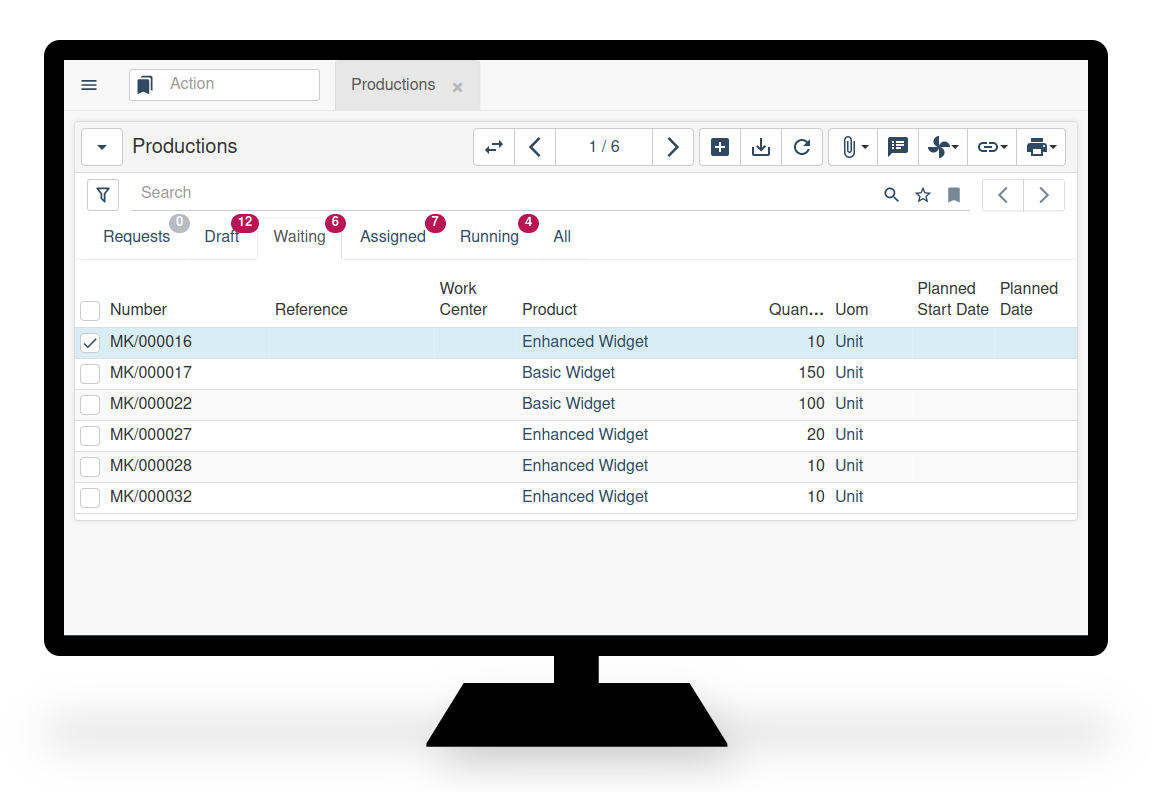1152x792 pixels.
Task: Reload the Productions list
Action: pos(802,147)
